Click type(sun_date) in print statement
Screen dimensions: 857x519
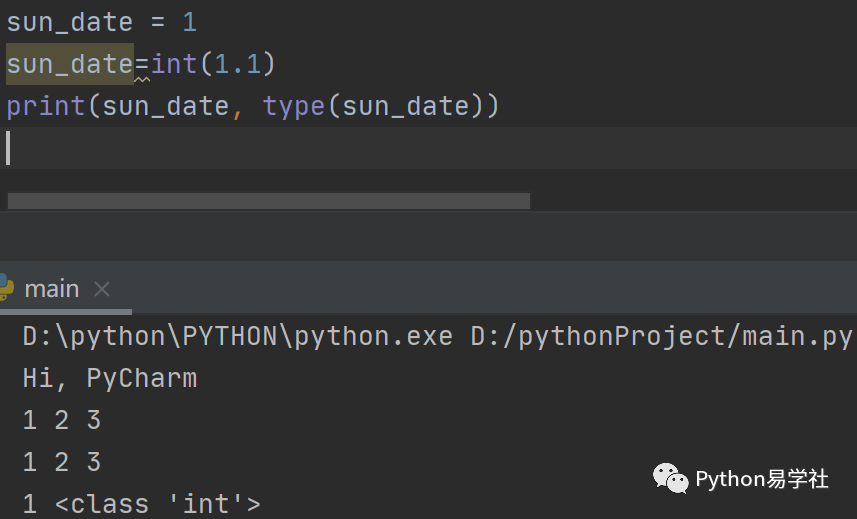coord(373,106)
